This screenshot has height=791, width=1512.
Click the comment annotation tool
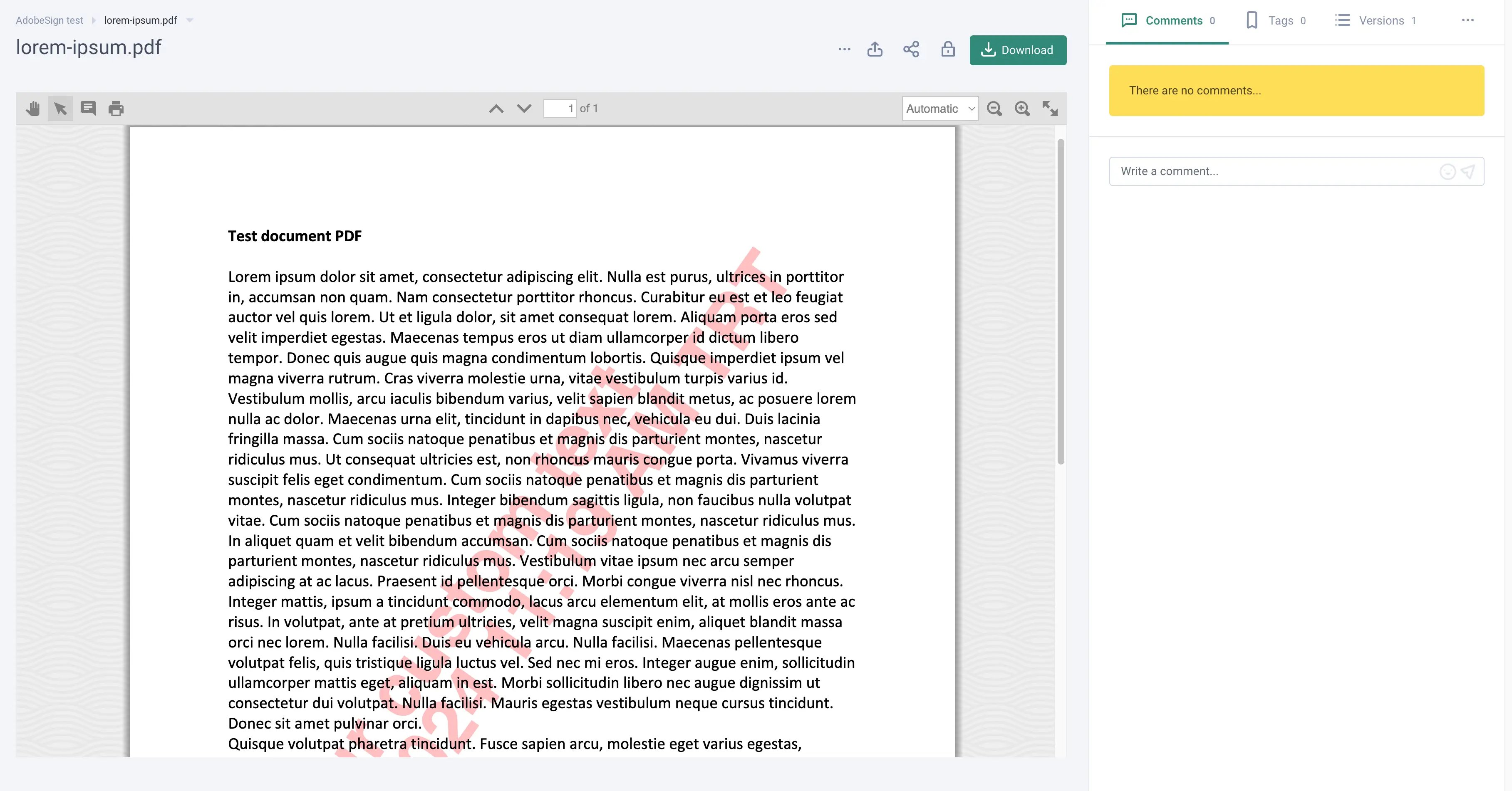coord(88,108)
